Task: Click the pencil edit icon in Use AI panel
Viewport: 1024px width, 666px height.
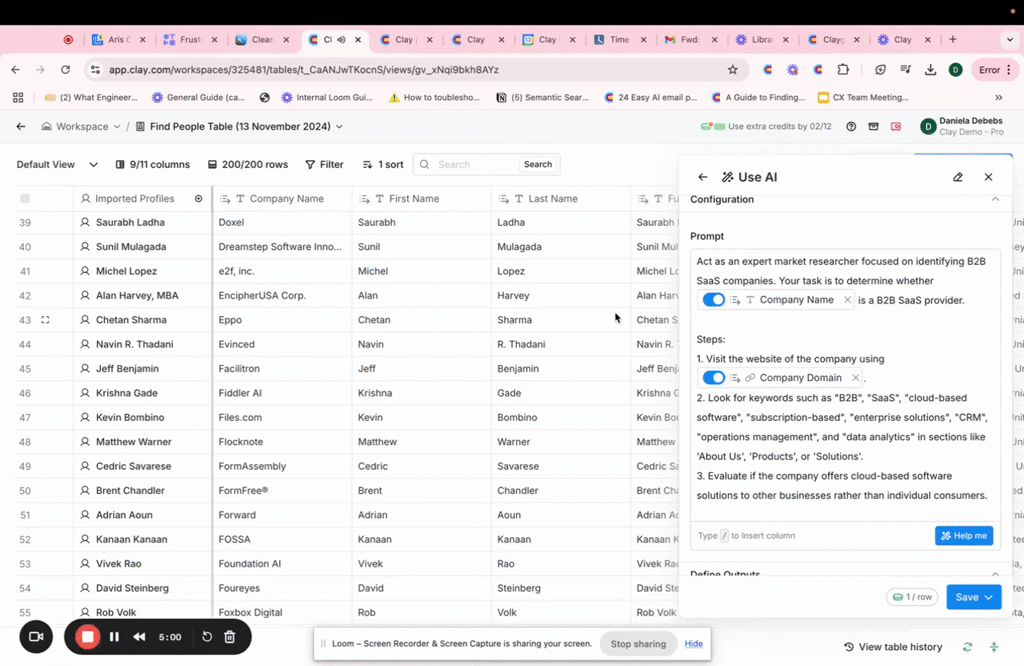Action: [x=958, y=177]
